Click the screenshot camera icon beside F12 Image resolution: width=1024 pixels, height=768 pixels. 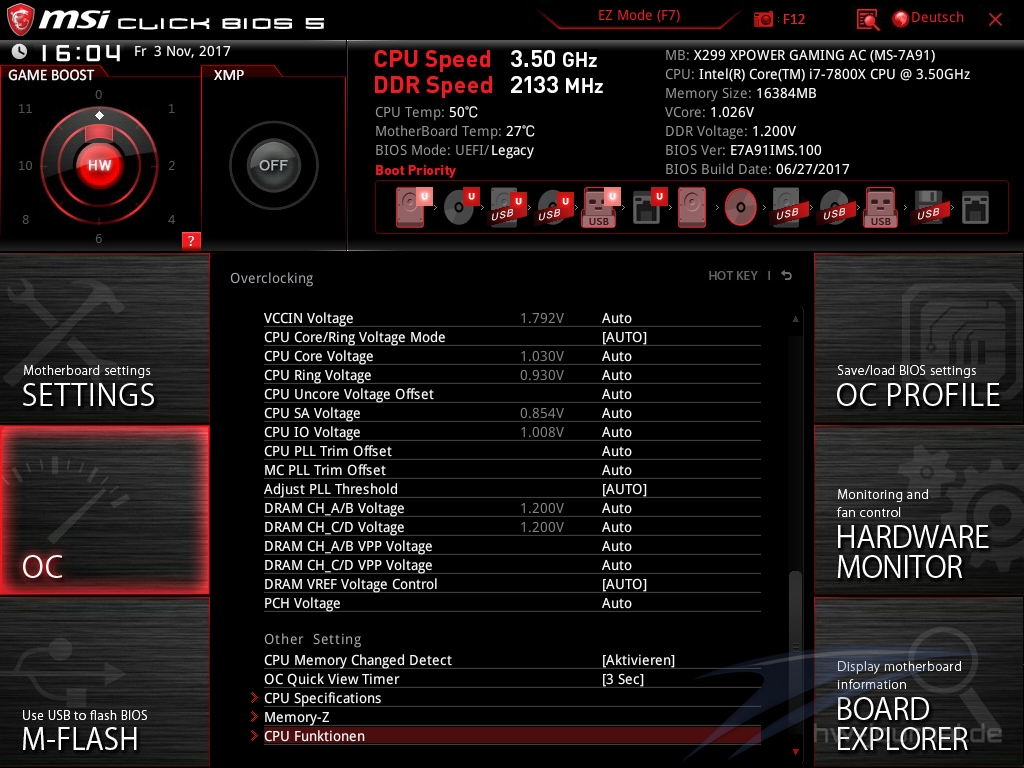(763, 20)
